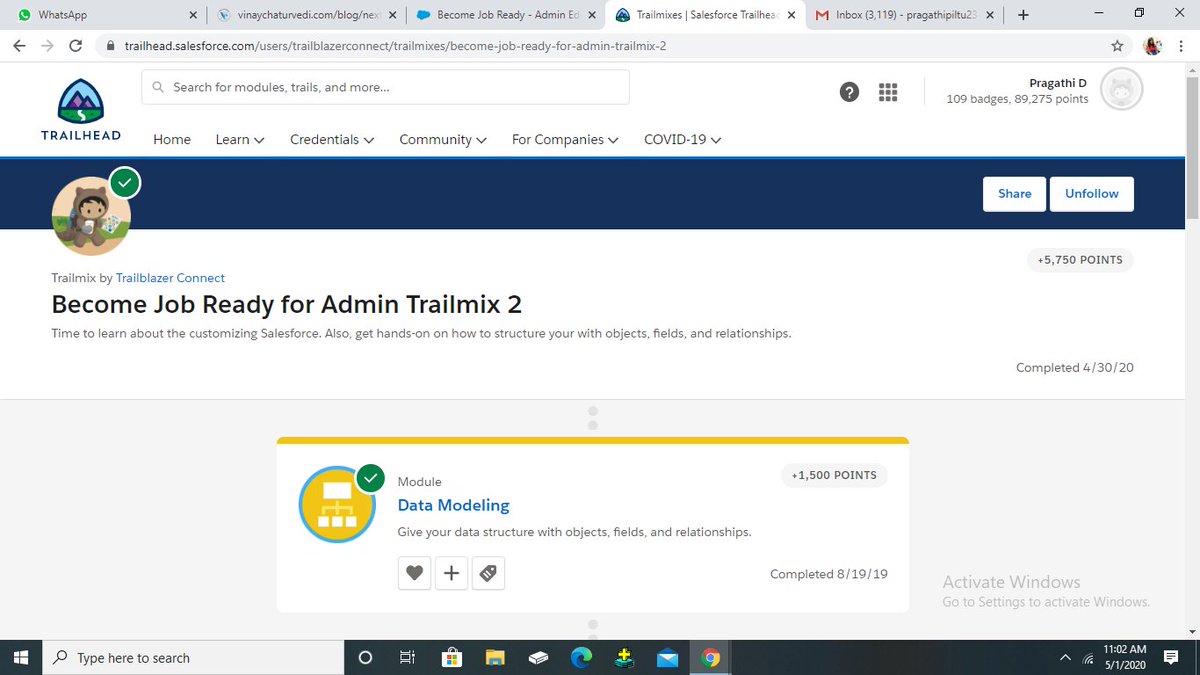Image resolution: width=1200 pixels, height=675 pixels.
Task: Click the '+1,500 POINTS' label
Action: pos(834,475)
